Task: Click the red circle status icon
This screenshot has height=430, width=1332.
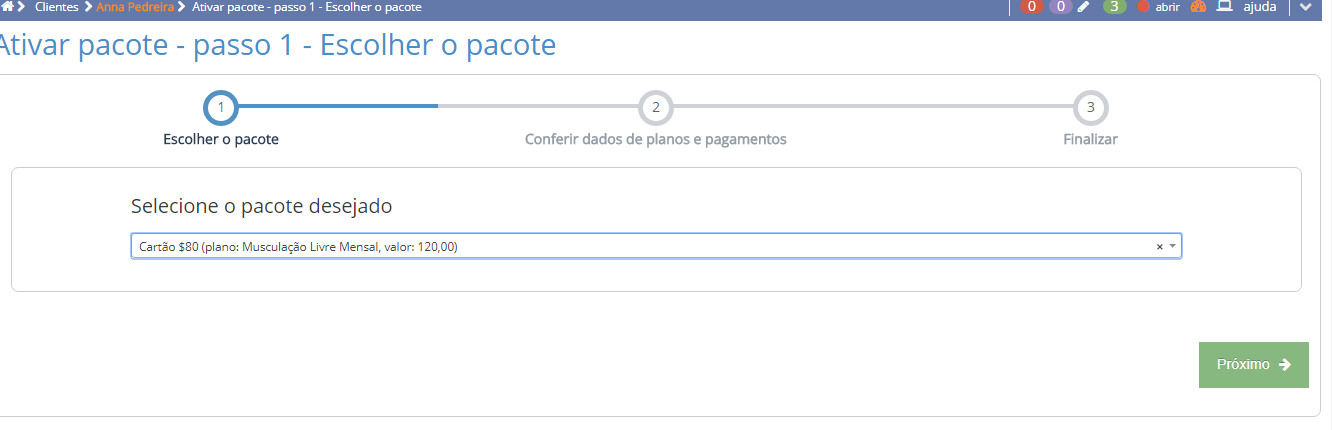Action: pos(1144,7)
